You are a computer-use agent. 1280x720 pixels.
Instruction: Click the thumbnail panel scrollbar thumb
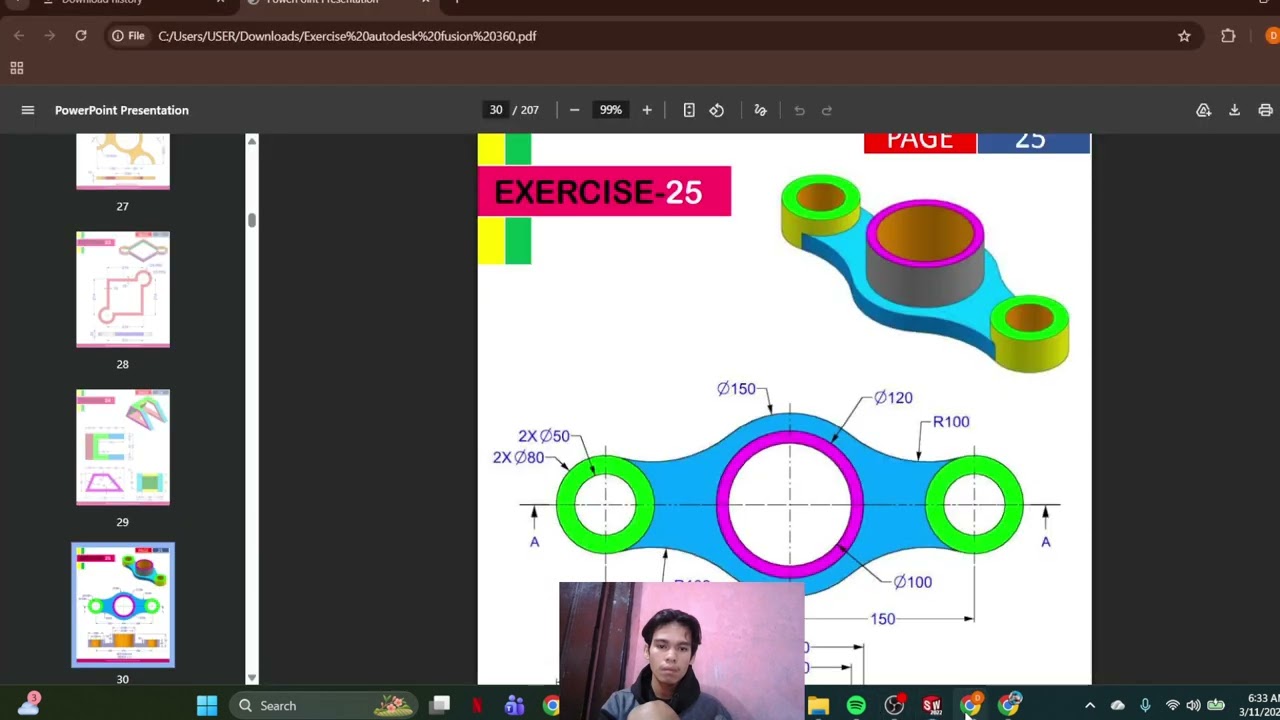(x=252, y=220)
